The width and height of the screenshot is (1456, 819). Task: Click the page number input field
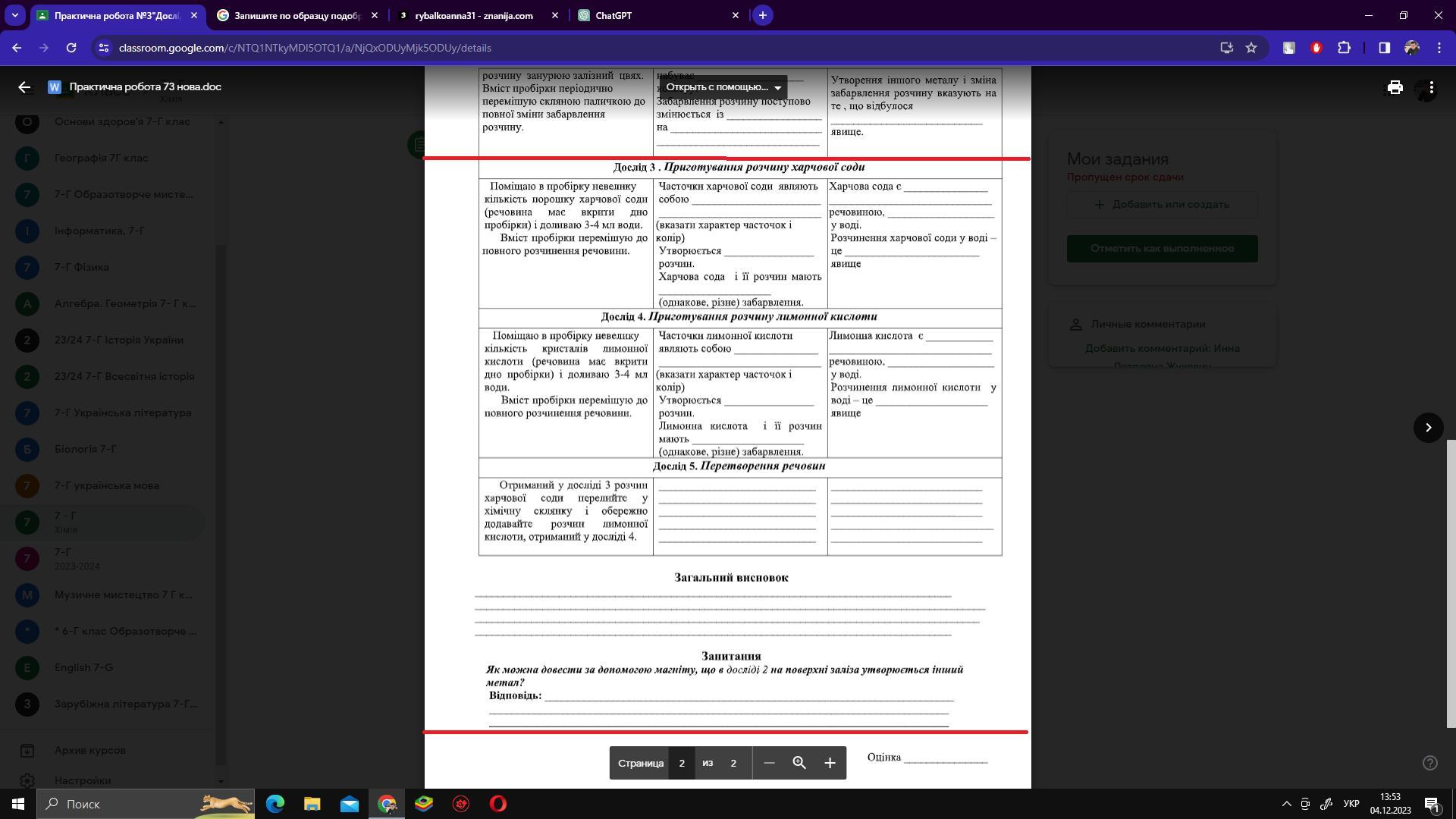click(x=681, y=763)
